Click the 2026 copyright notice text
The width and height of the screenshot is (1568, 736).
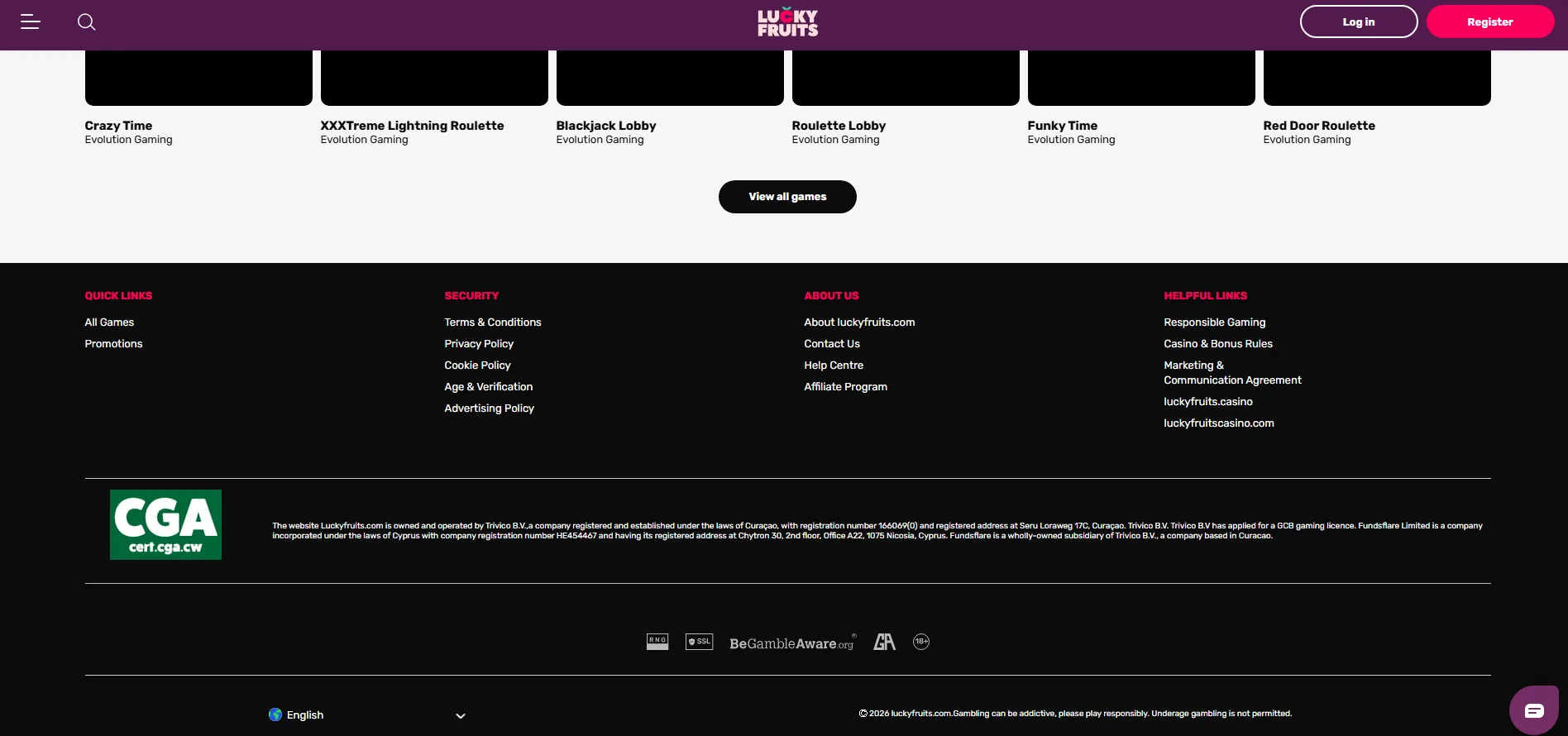tap(1075, 714)
